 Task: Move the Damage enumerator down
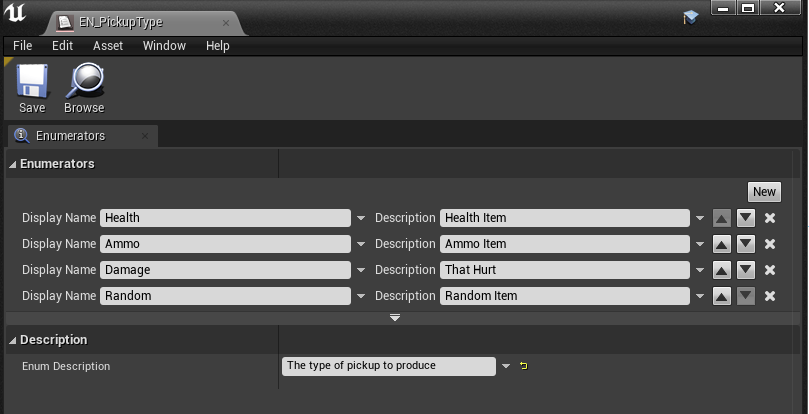[746, 270]
